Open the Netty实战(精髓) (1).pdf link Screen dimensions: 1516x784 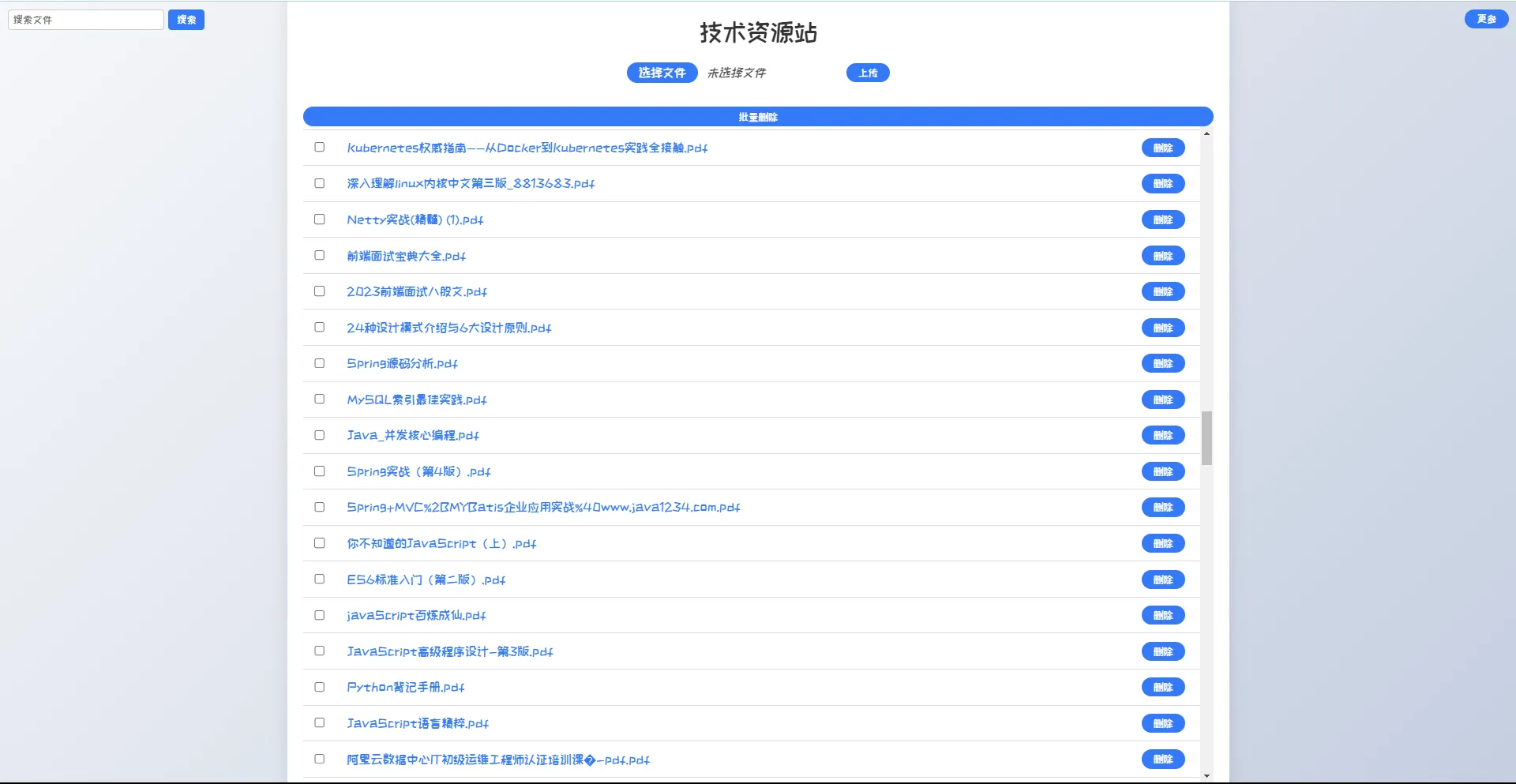(x=415, y=219)
